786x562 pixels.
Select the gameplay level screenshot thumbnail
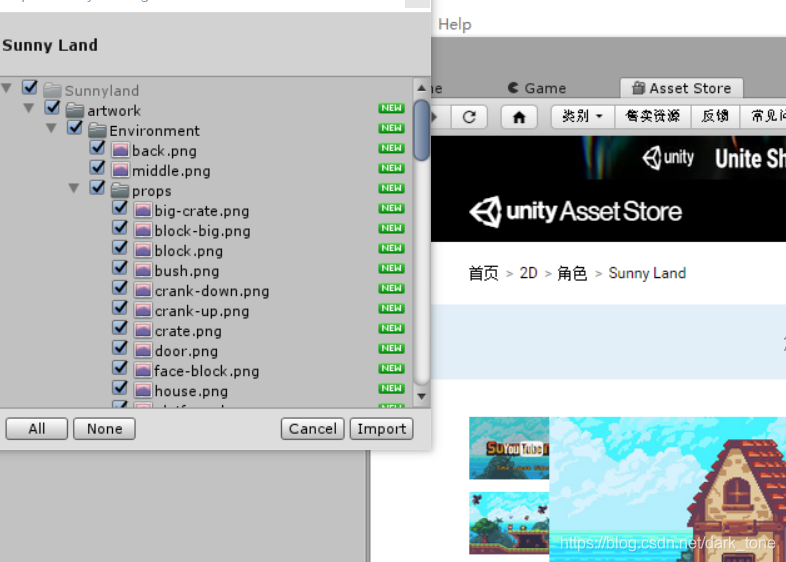pyautogui.click(x=509, y=523)
